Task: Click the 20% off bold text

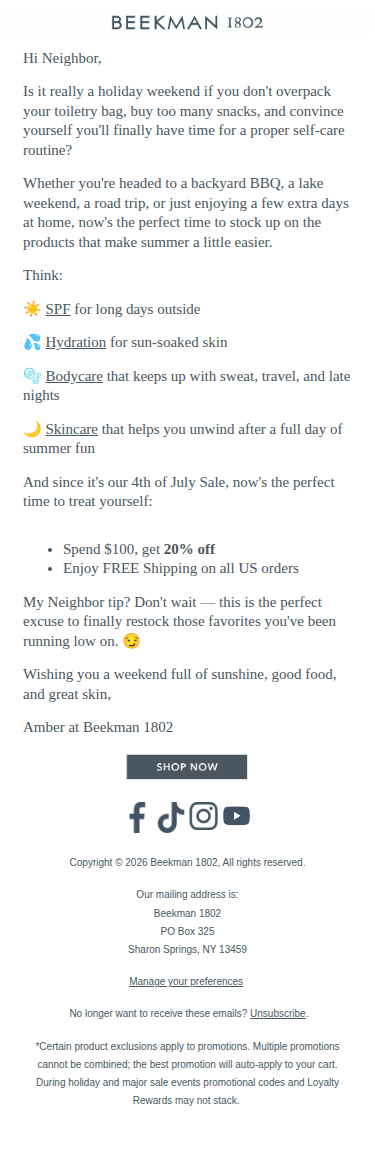Action: pyautogui.click(x=189, y=549)
